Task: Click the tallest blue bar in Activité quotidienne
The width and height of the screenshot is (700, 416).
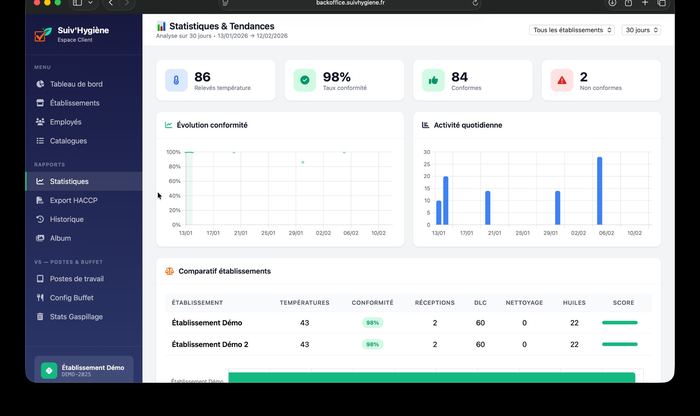Action: (600, 191)
